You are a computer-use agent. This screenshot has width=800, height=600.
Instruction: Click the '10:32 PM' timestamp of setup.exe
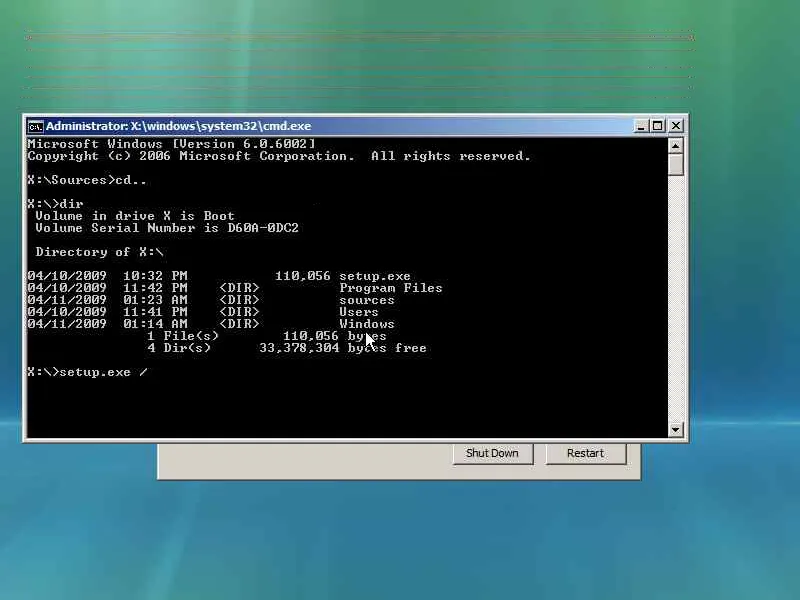155,276
